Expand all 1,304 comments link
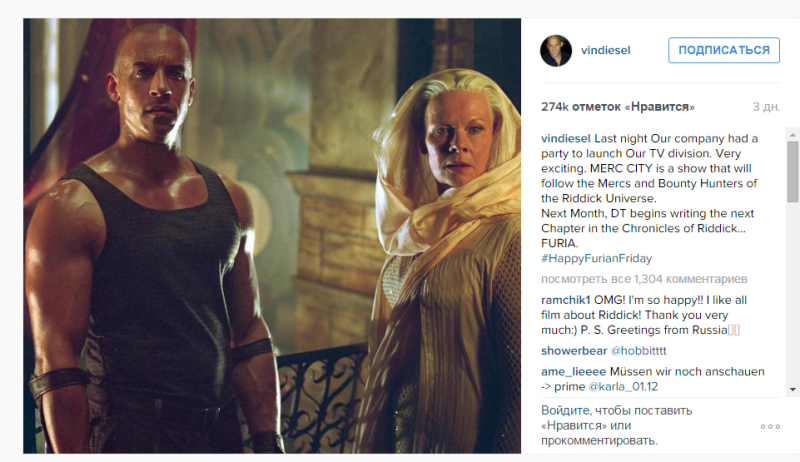 pos(644,279)
